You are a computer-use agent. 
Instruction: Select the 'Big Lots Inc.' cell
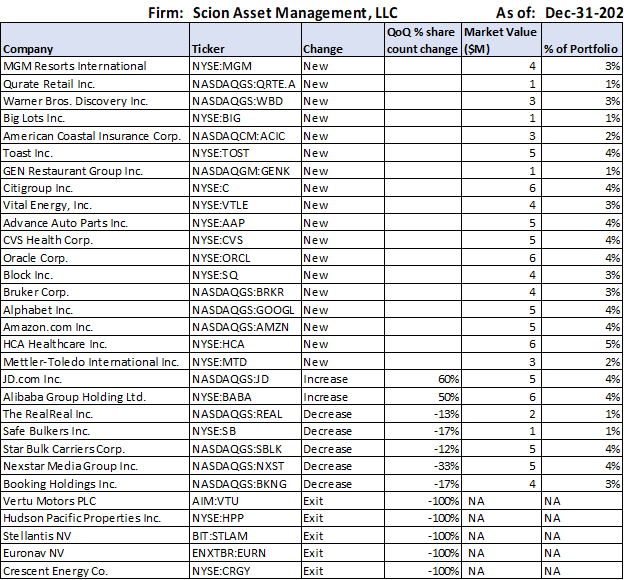(95, 118)
